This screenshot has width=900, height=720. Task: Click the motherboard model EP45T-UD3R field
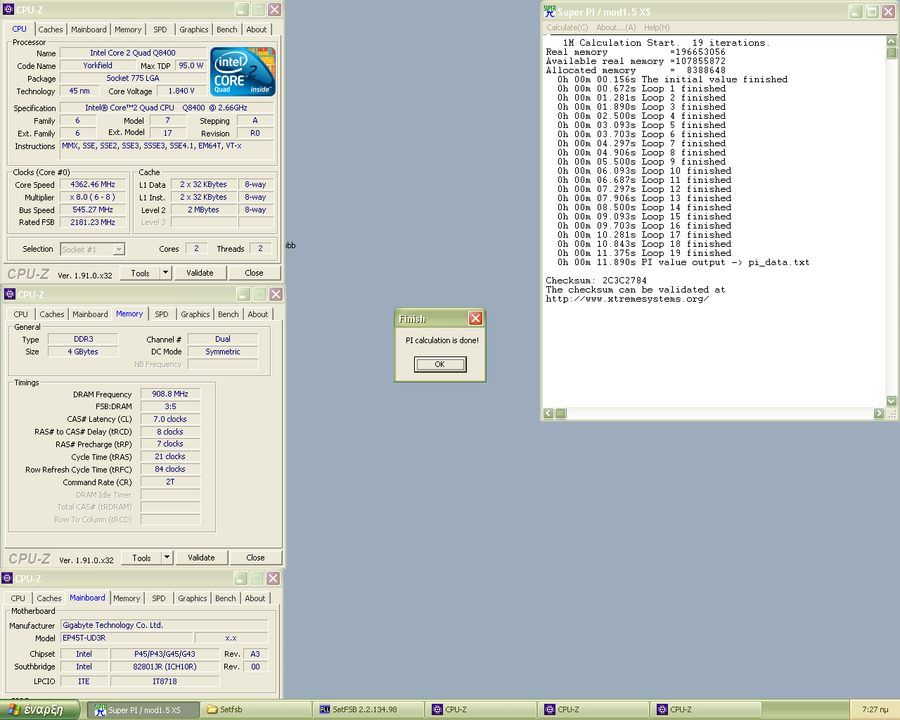pos(127,638)
